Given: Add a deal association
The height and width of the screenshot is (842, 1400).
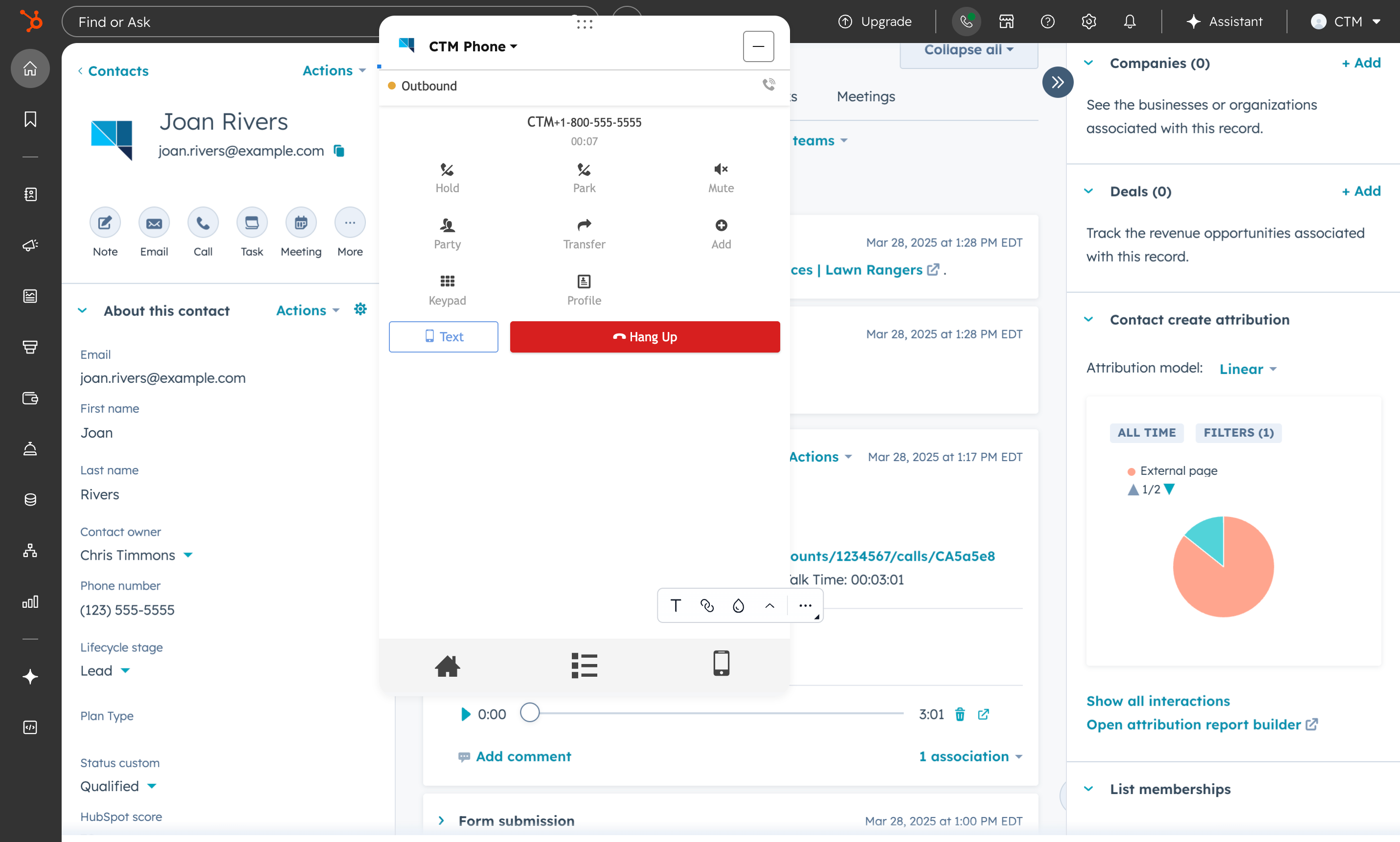Looking at the screenshot, I should [x=1360, y=191].
